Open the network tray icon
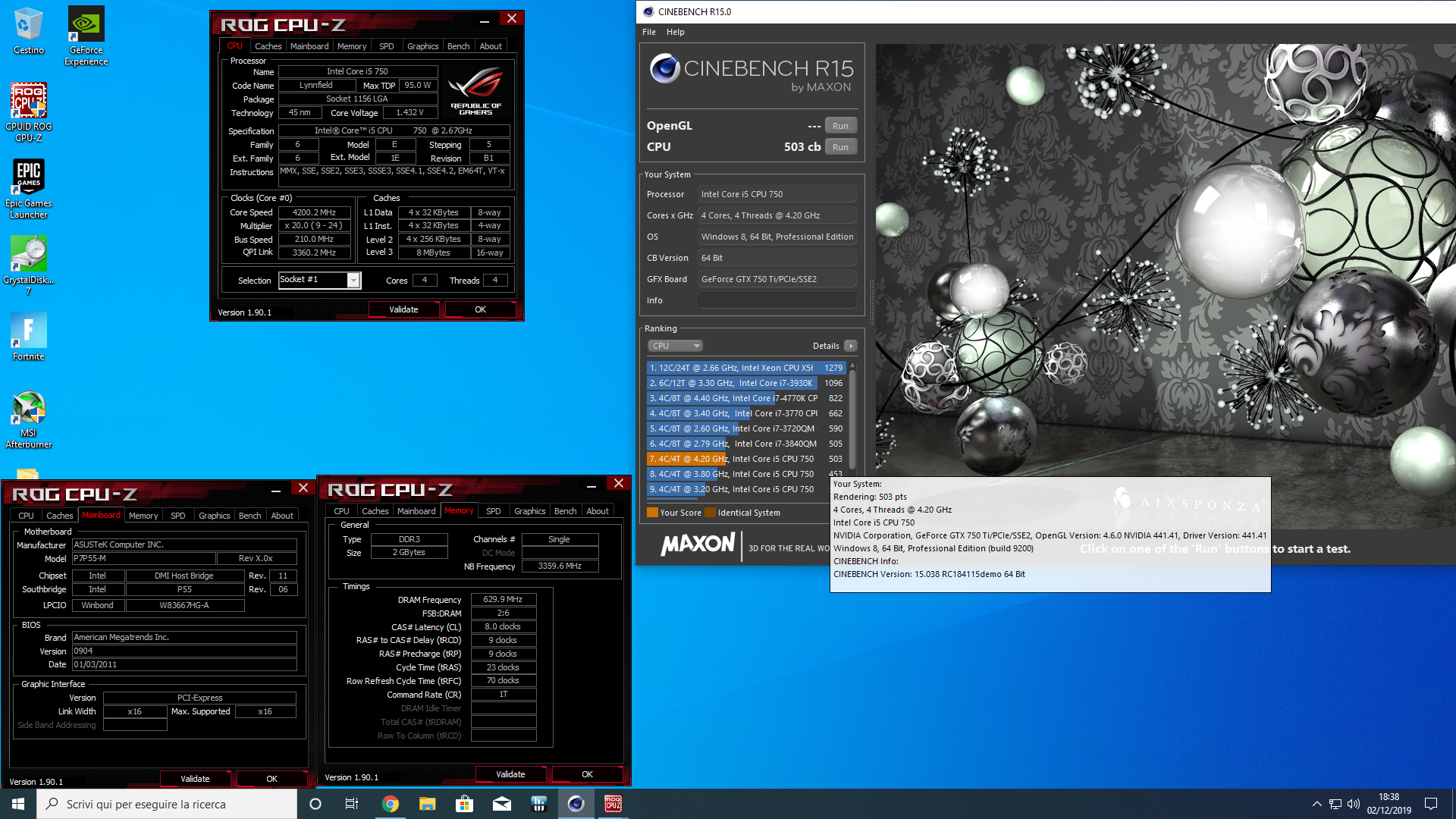The image size is (1456, 819). coord(1335,804)
